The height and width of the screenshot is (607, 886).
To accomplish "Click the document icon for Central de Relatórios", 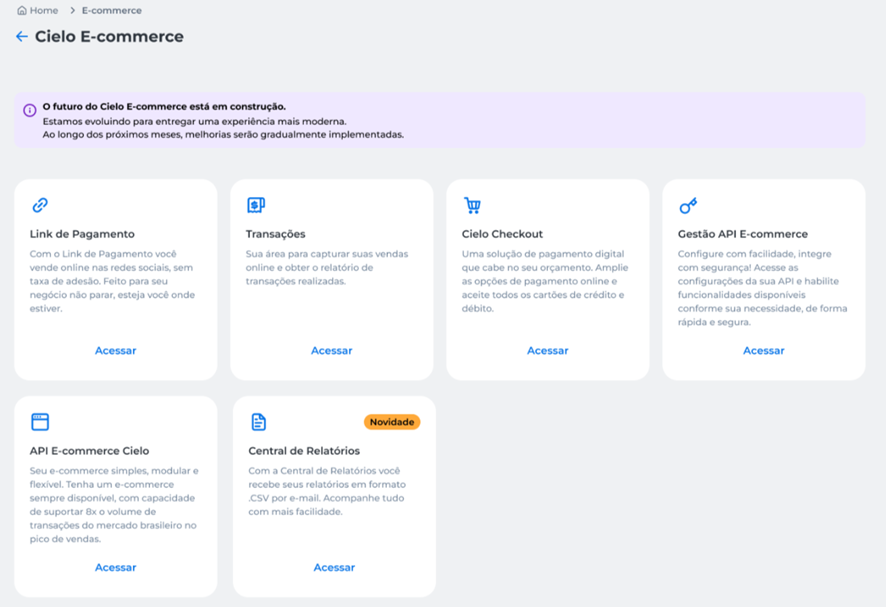I will pos(258,422).
